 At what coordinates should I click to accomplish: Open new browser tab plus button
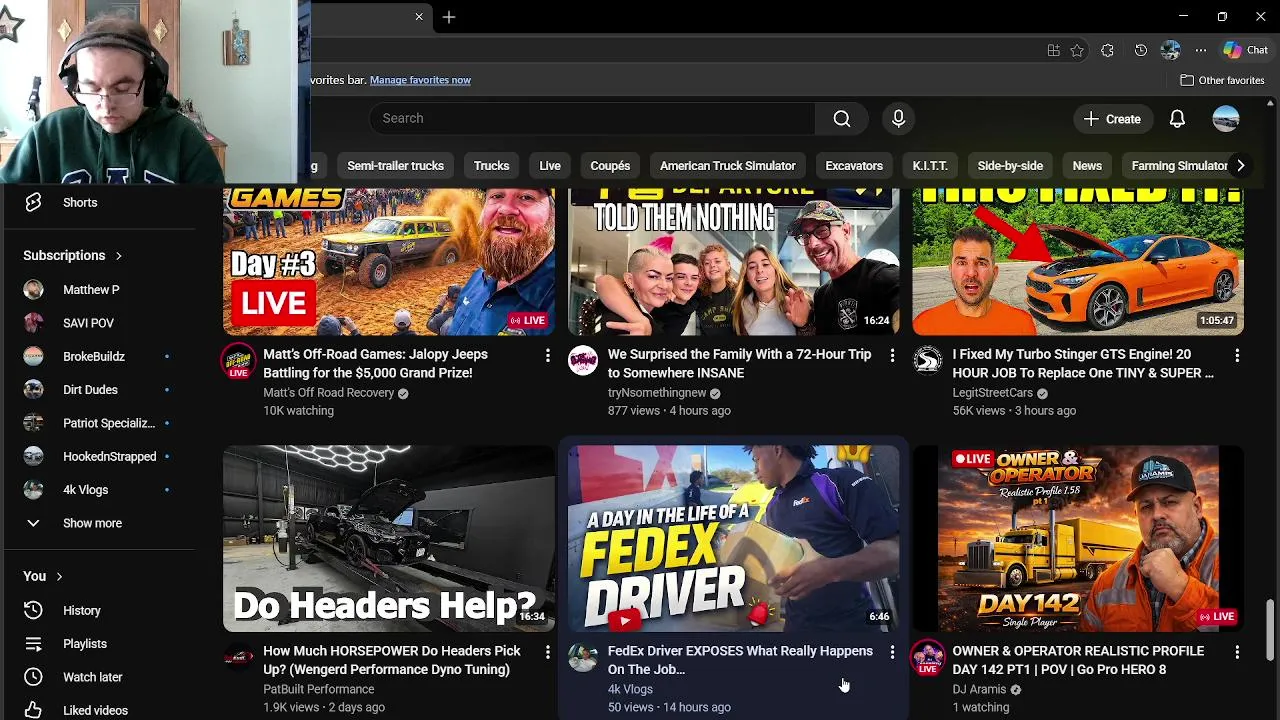pyautogui.click(x=449, y=17)
